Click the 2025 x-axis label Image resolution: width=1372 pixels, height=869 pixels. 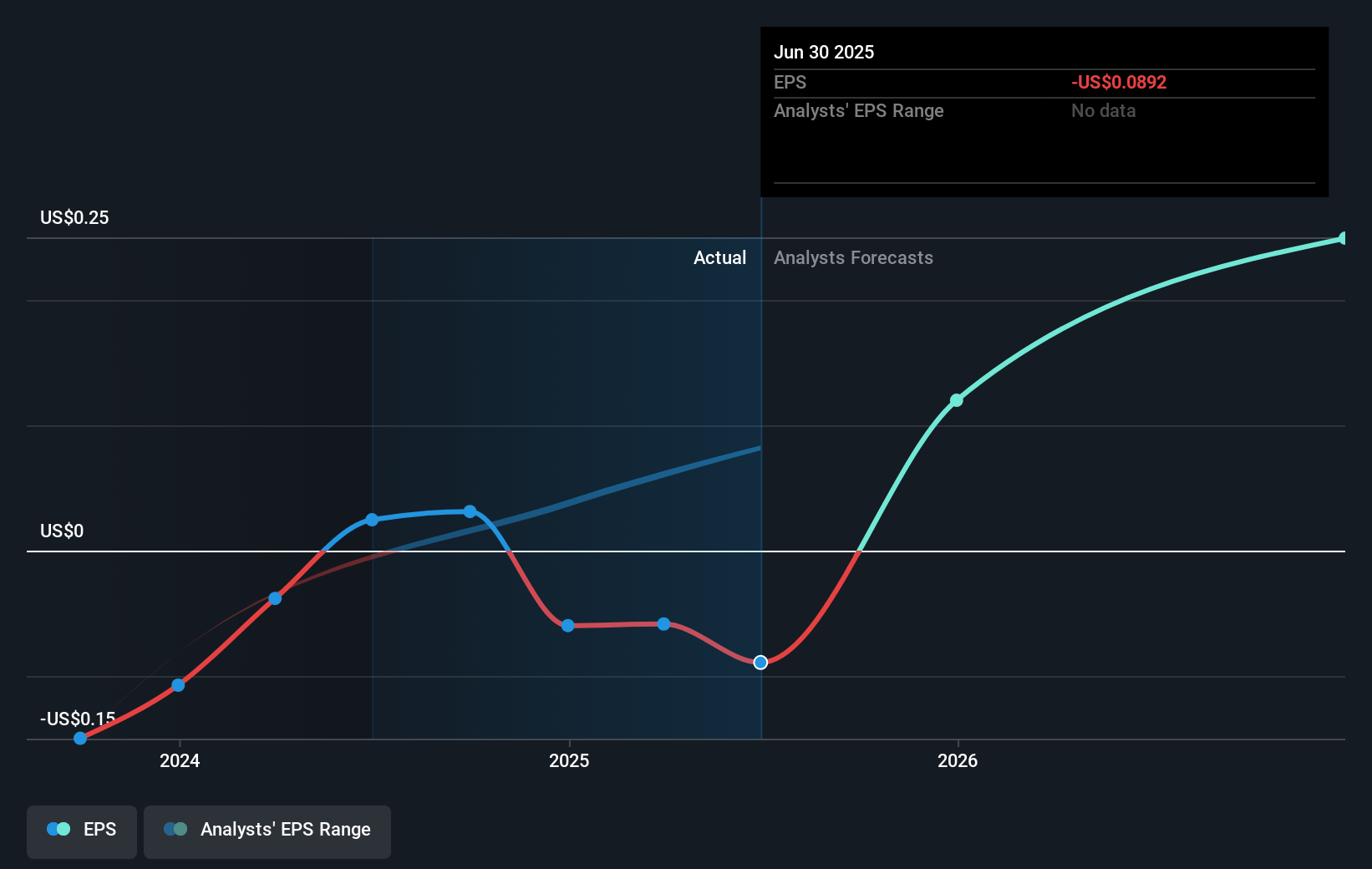point(569,760)
